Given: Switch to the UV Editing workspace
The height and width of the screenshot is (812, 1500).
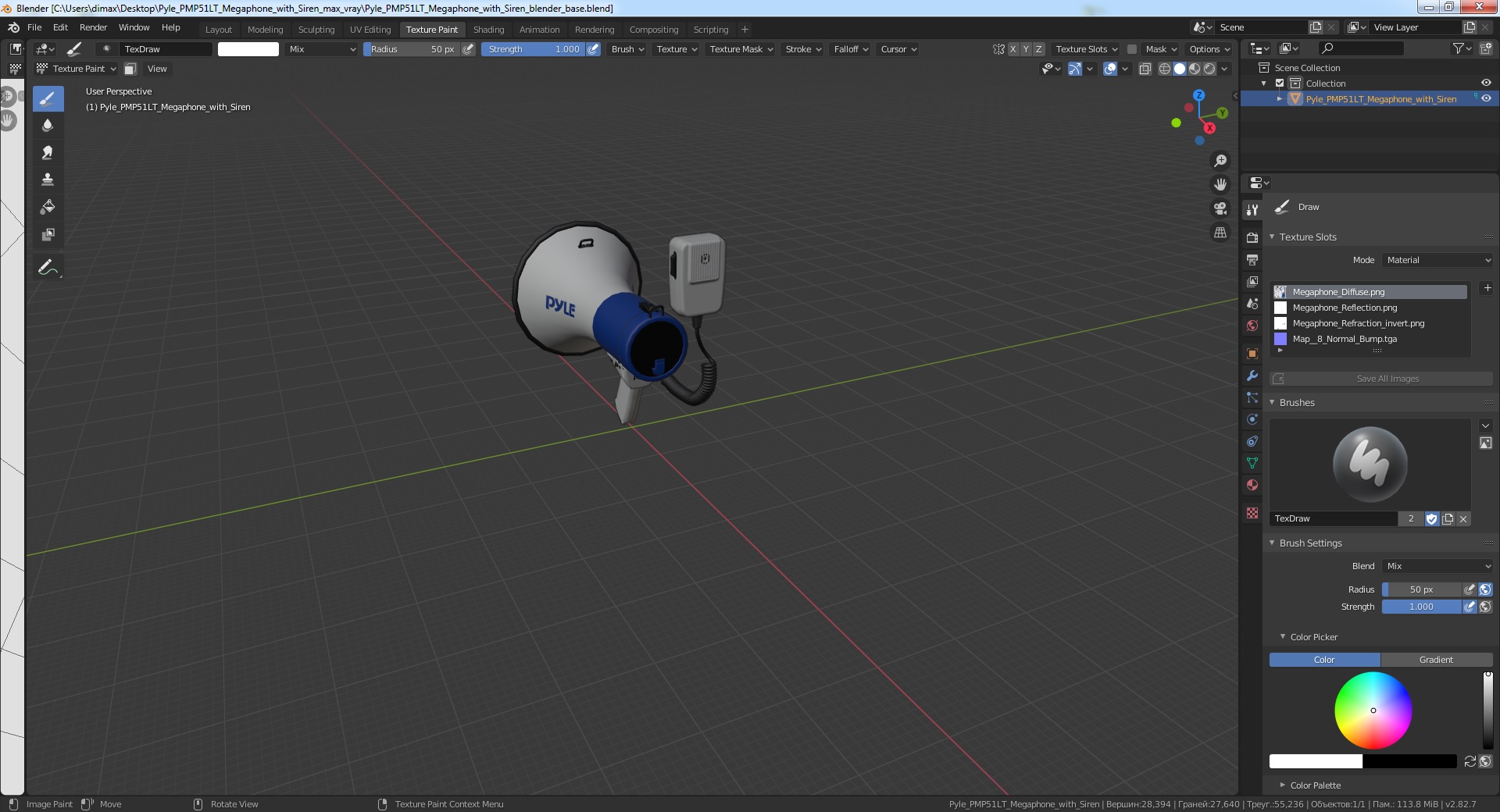Looking at the screenshot, I should click(370, 30).
